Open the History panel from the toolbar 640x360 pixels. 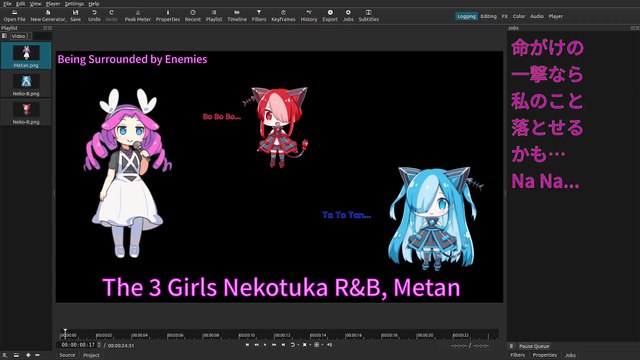(x=309, y=16)
